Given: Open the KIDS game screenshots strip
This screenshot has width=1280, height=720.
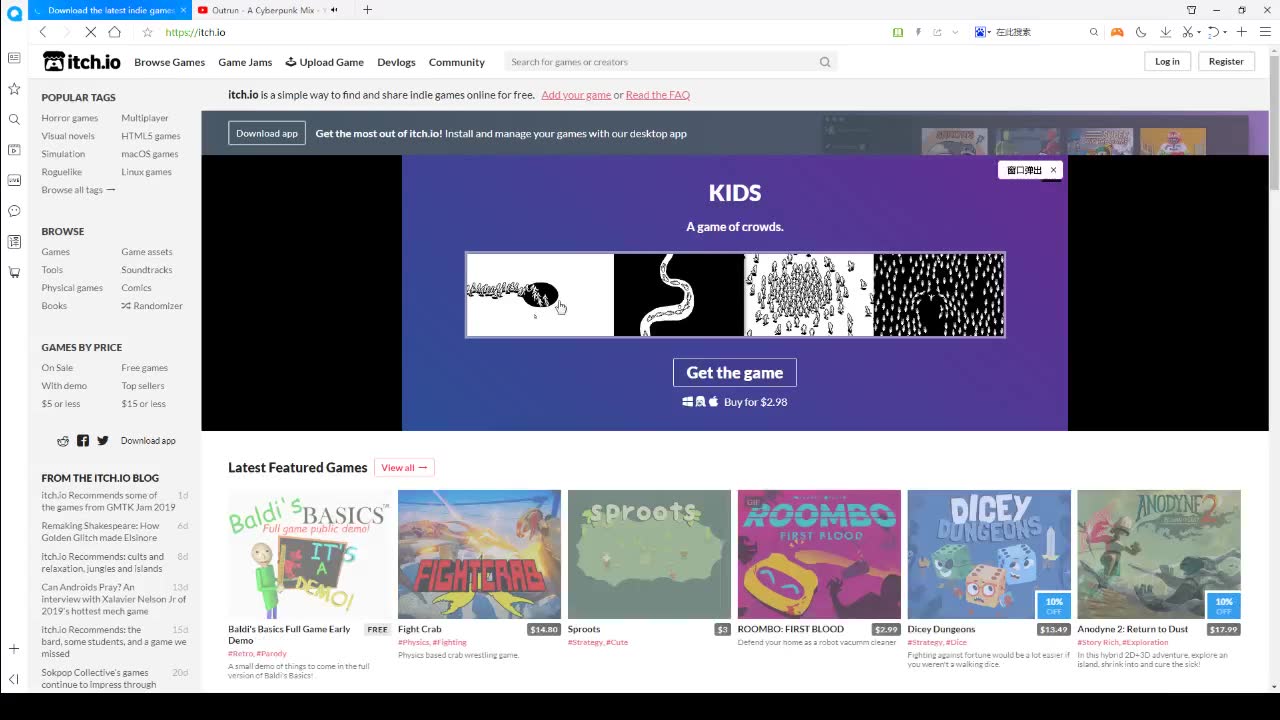Looking at the screenshot, I should [735, 295].
